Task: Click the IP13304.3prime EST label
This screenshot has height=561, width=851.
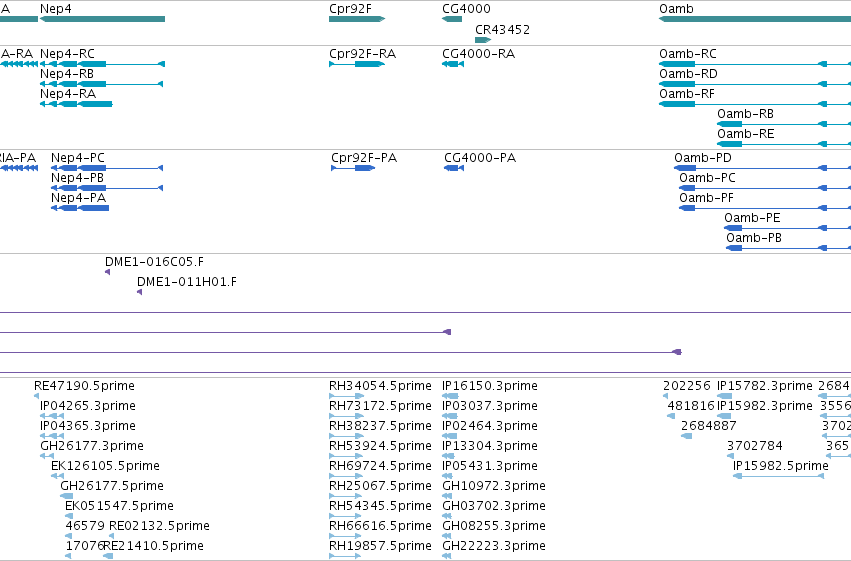Action: click(x=490, y=446)
